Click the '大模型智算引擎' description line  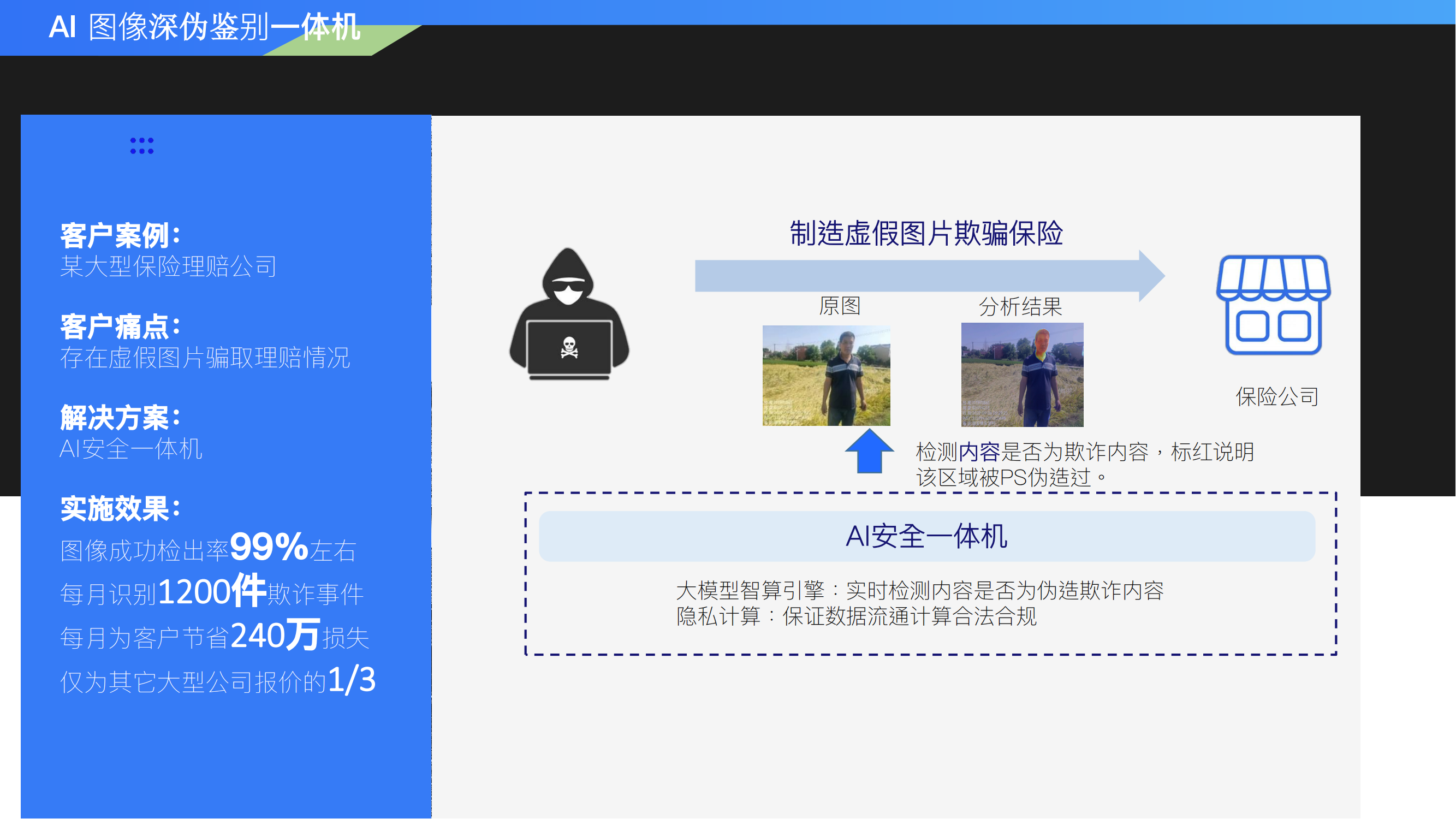pos(920,591)
